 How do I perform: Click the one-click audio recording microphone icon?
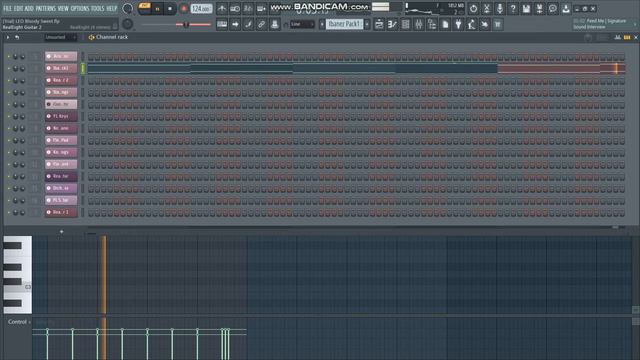click(x=500, y=8)
